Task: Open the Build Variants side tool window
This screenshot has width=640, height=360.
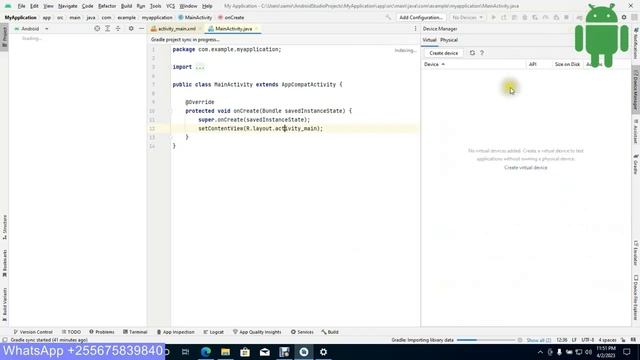Action: (4, 304)
